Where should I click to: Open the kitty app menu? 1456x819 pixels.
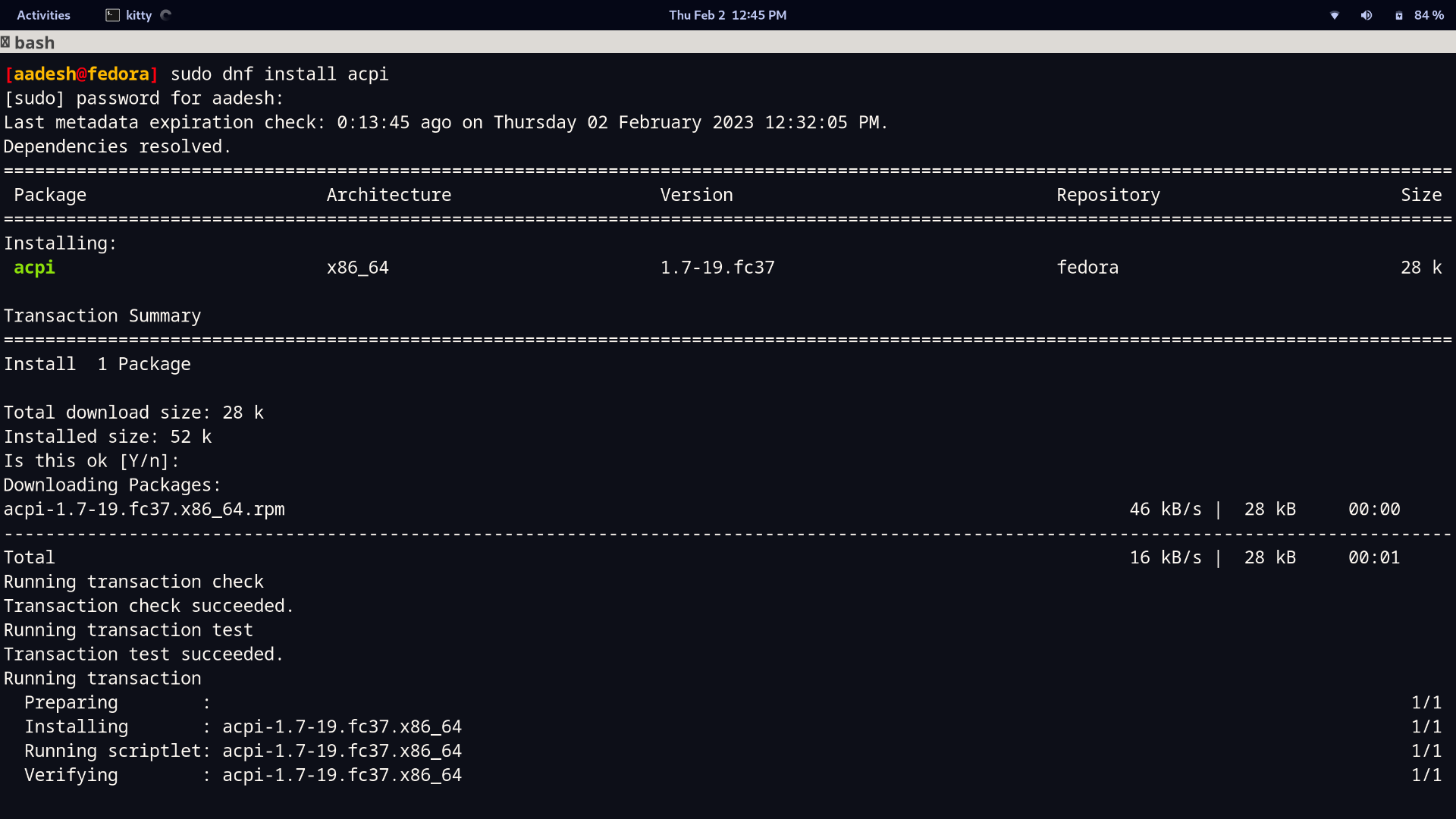pyautogui.click(x=138, y=14)
